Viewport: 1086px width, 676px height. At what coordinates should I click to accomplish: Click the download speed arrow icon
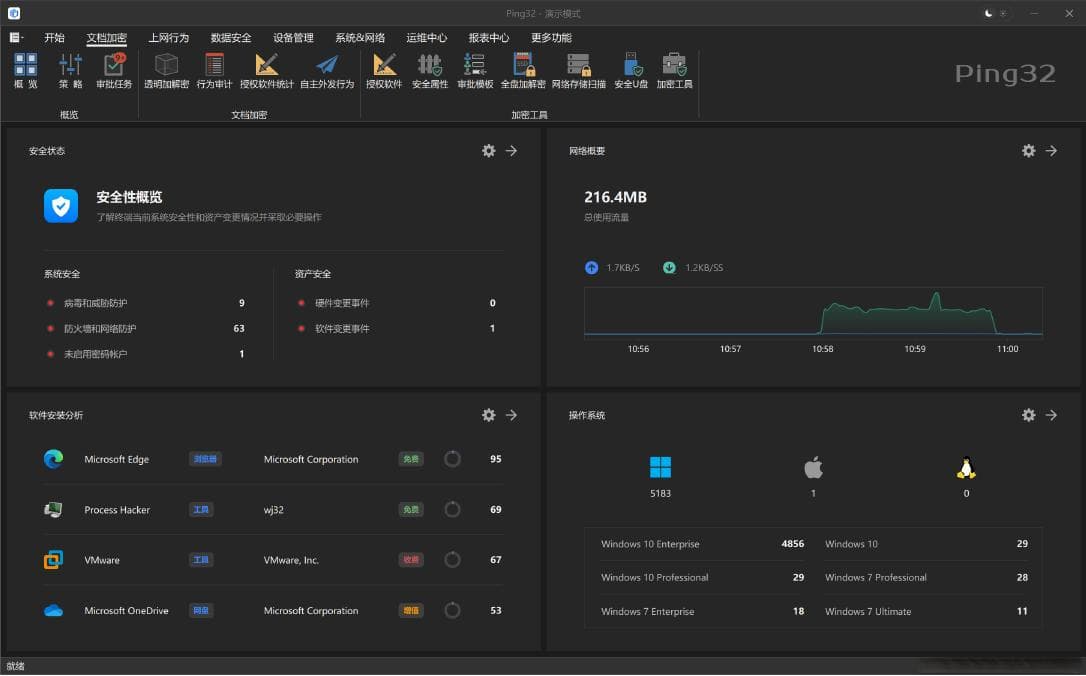pyautogui.click(x=669, y=267)
